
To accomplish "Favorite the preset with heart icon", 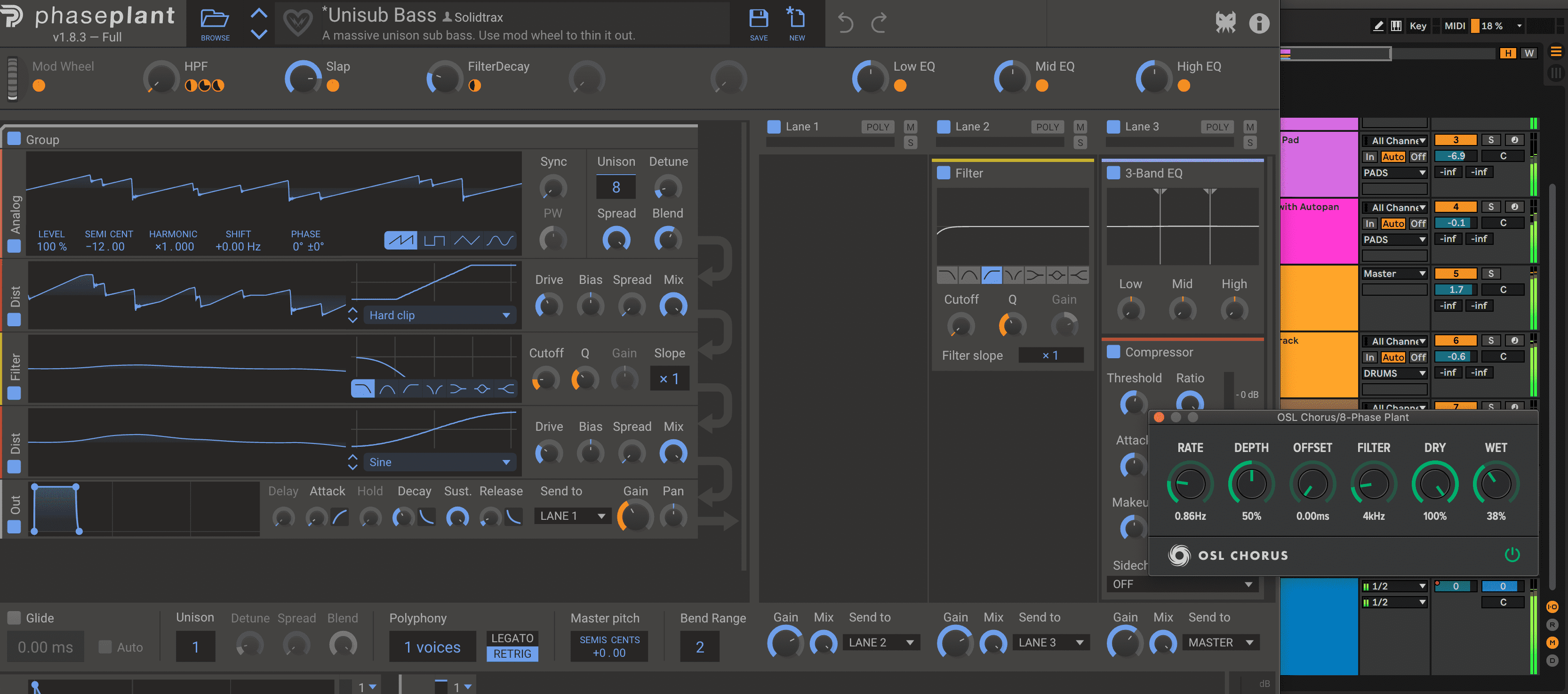I will tap(298, 23).
